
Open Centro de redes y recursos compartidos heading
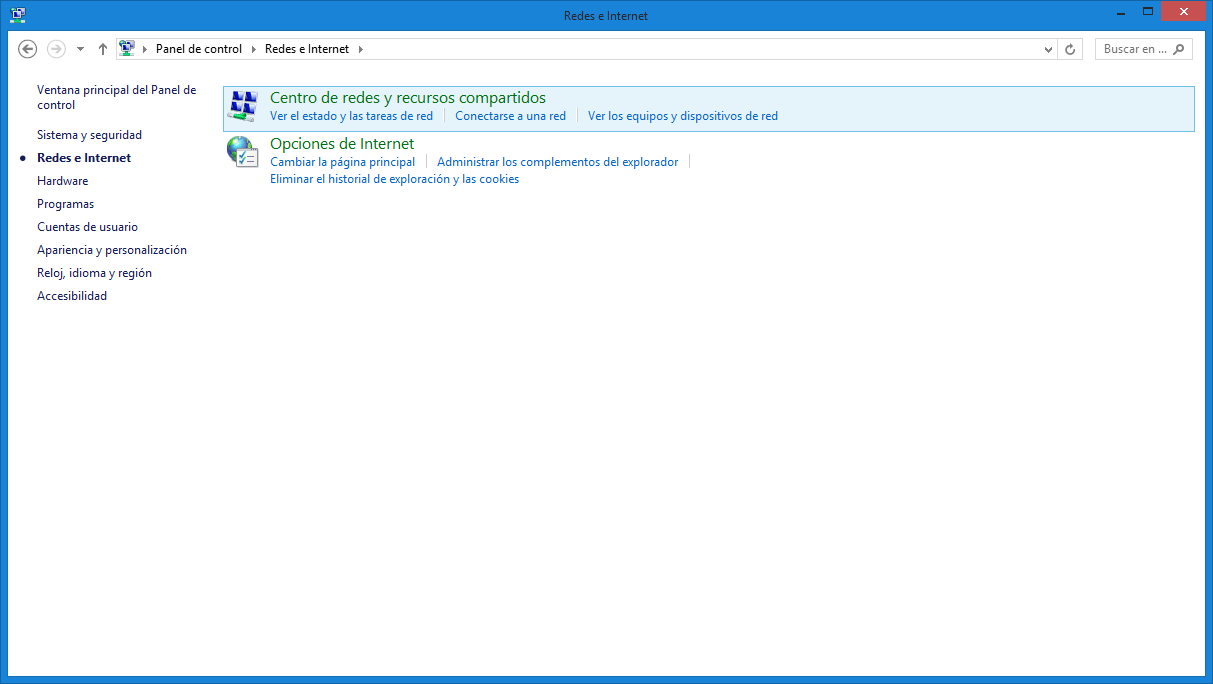(x=408, y=98)
